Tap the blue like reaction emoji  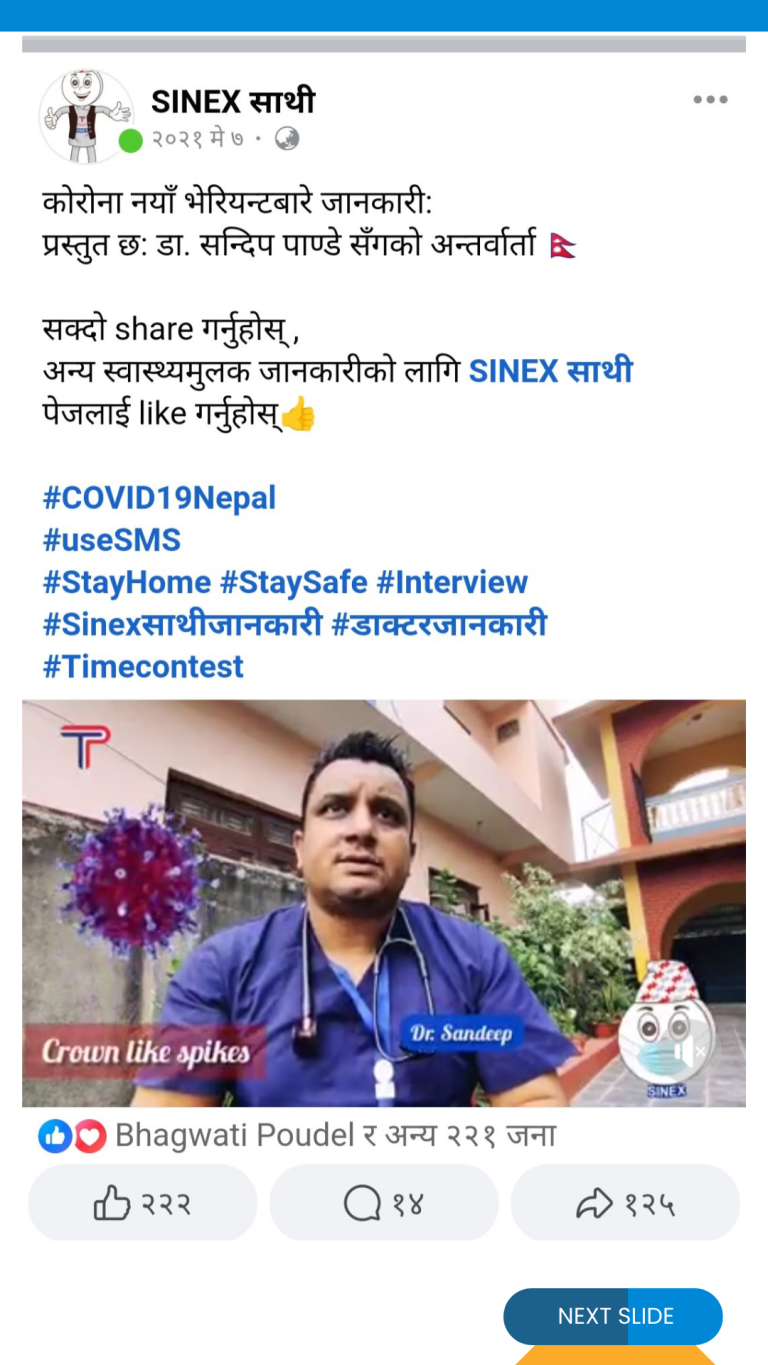(x=55, y=1135)
